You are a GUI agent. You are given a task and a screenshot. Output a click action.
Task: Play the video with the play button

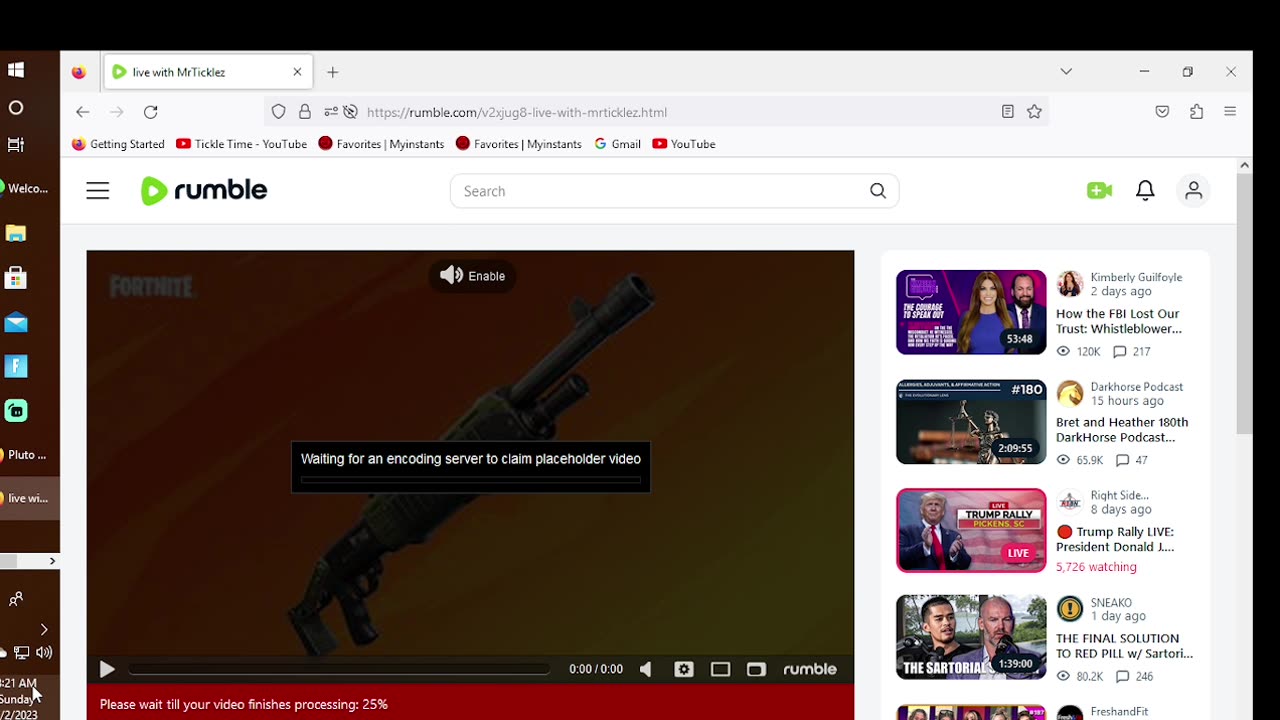pyautogui.click(x=107, y=670)
